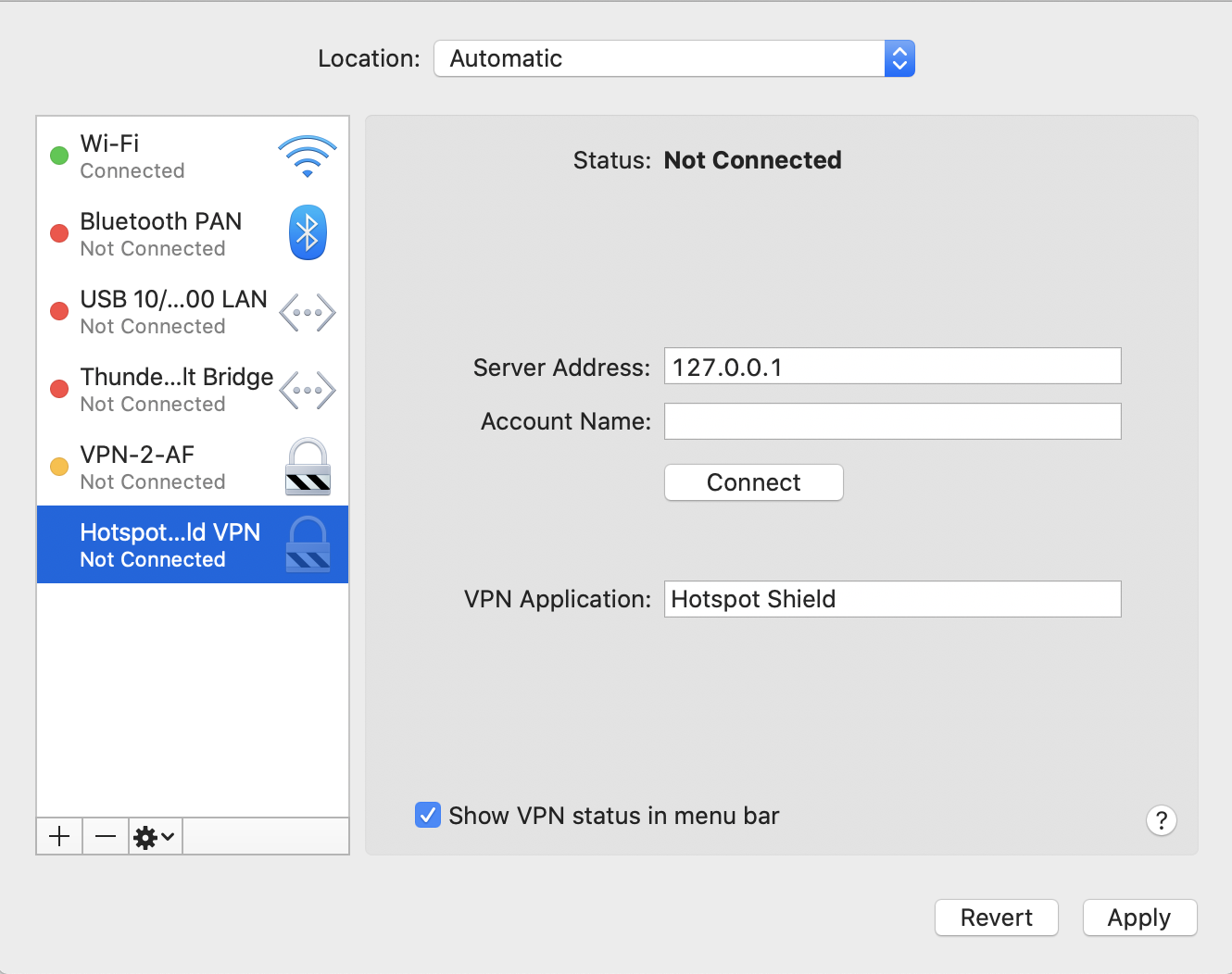Click the Location dropdown arrows
The width and height of the screenshot is (1232, 974).
(899, 58)
